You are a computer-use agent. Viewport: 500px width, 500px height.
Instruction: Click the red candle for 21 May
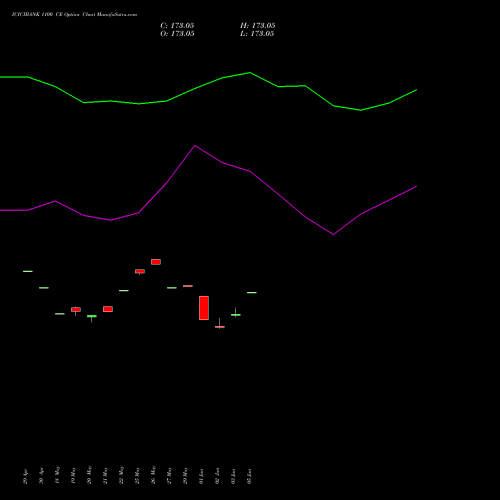(x=108, y=309)
